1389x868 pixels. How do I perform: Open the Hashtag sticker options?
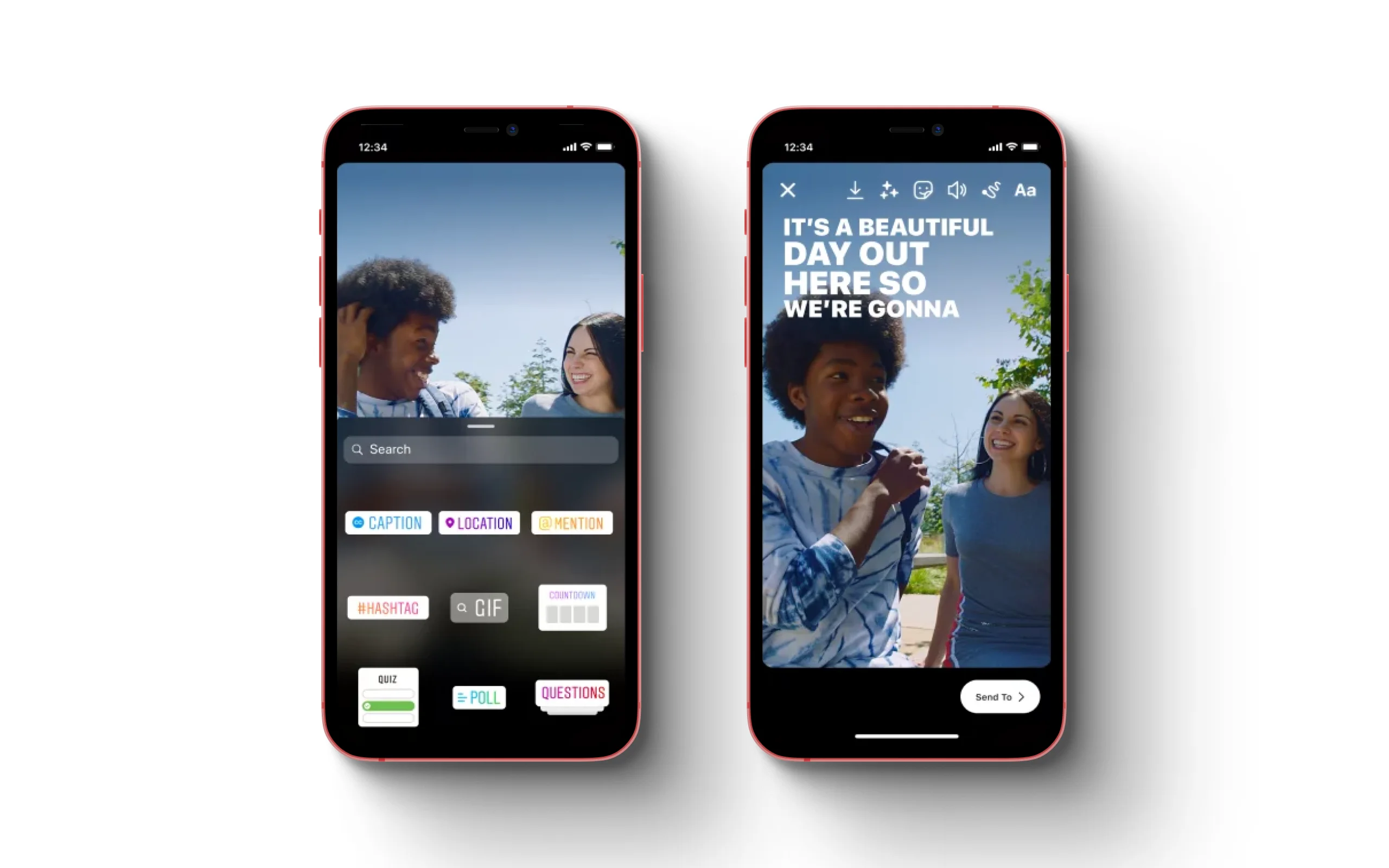[x=388, y=607]
